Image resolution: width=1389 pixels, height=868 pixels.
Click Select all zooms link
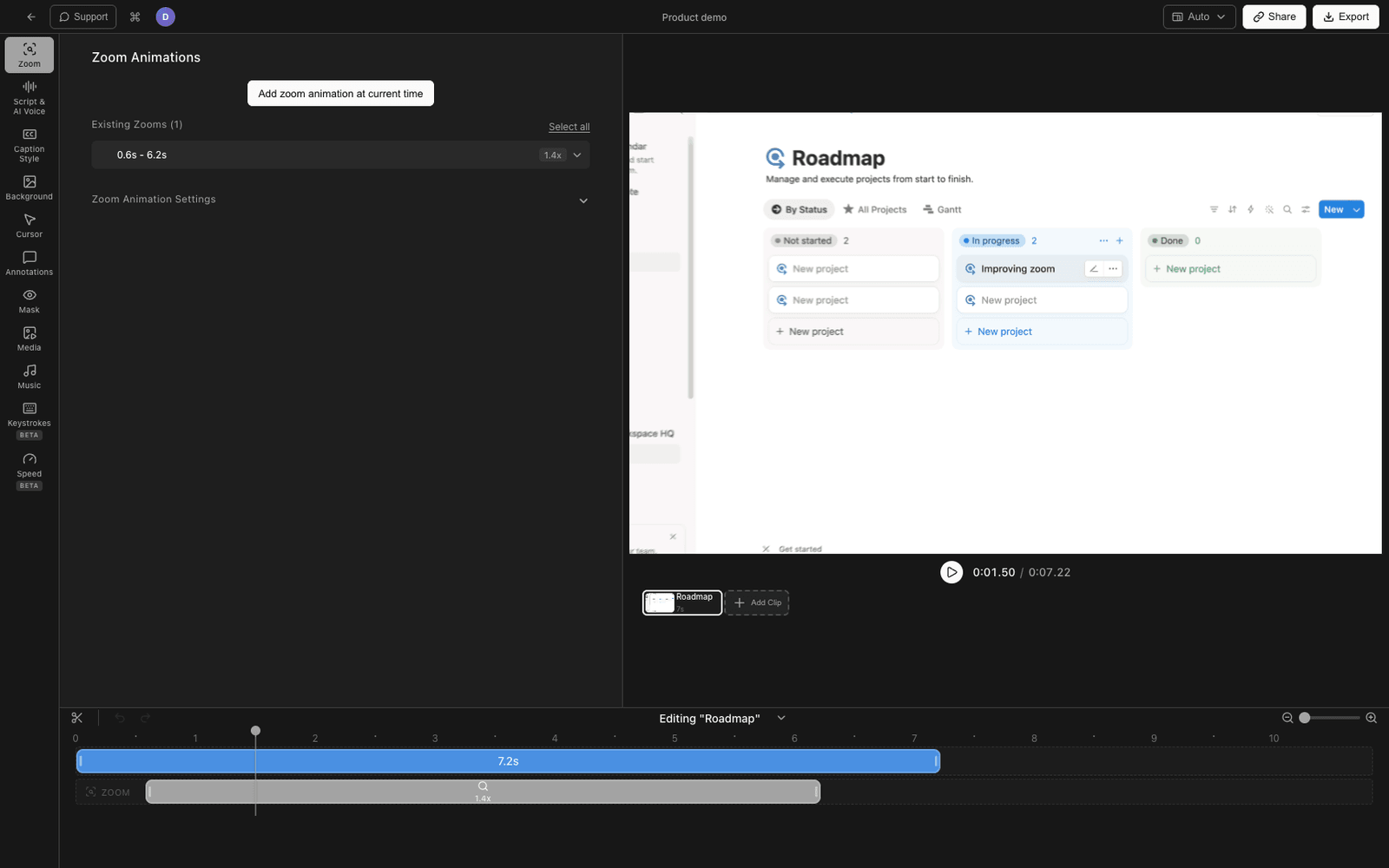(569, 127)
